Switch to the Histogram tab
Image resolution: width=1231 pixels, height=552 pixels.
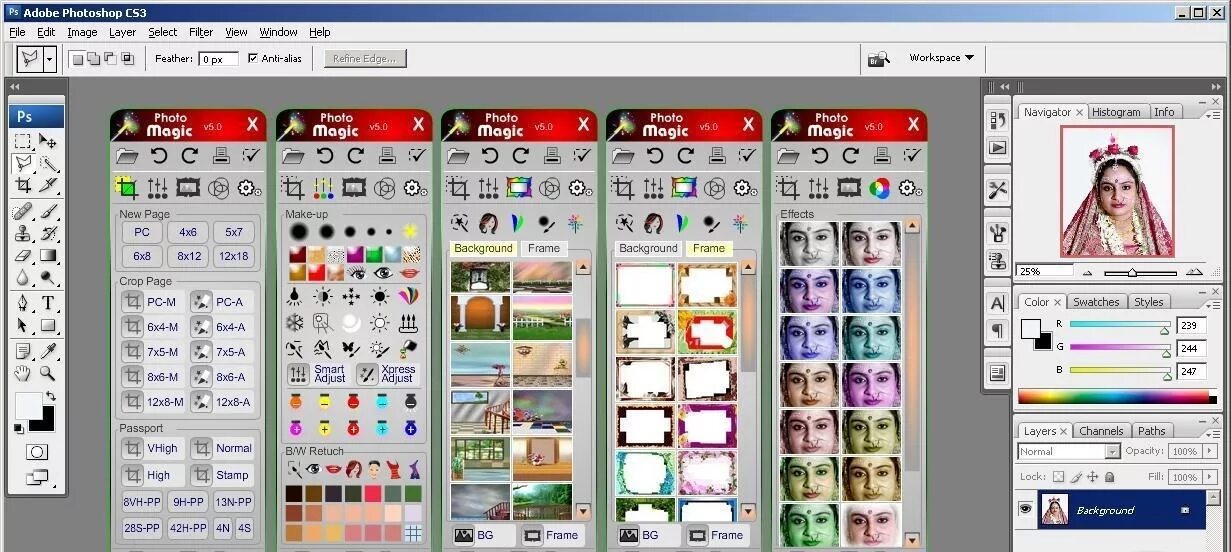(x=1118, y=112)
